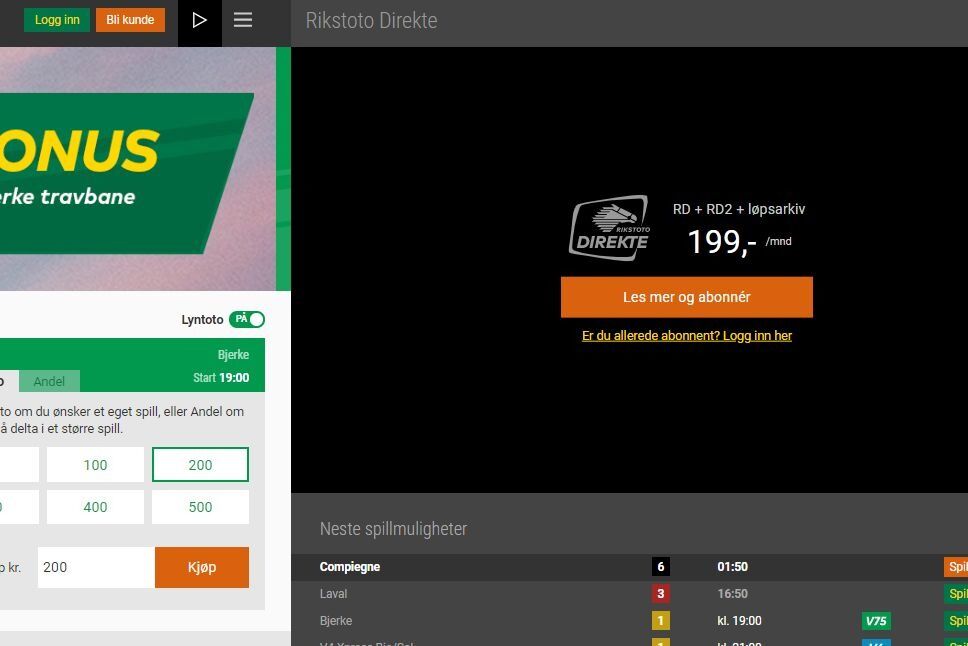Switch to the Andel tab
Screen dimensions: 968x646
(49, 381)
